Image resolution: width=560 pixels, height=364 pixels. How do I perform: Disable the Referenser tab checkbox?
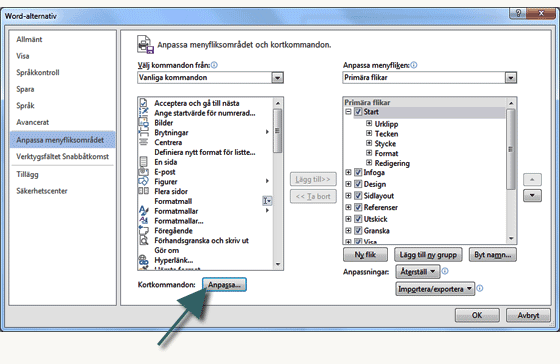pyautogui.click(x=358, y=207)
